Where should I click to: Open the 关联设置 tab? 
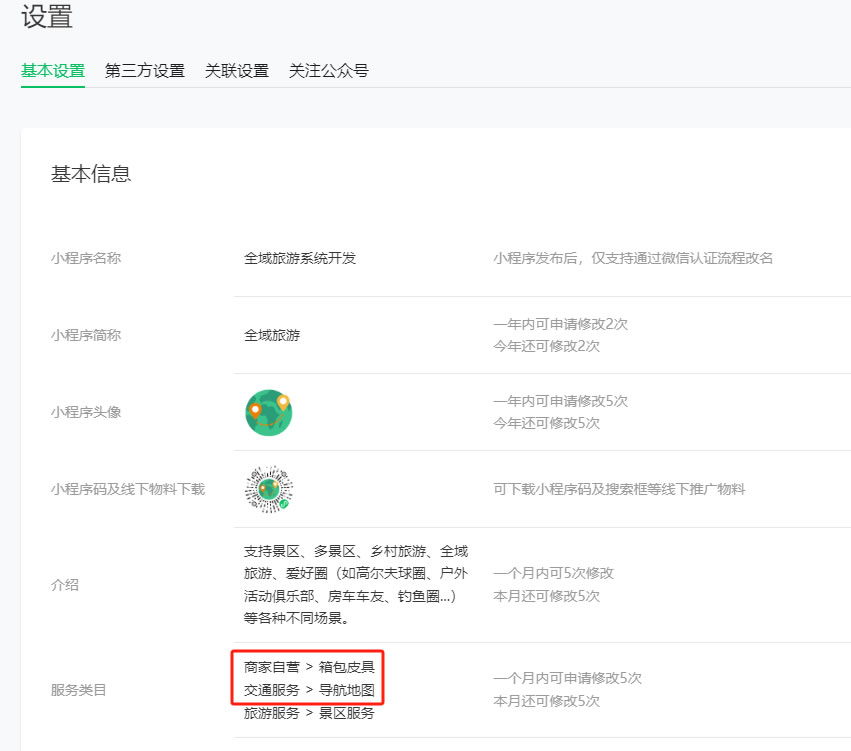click(x=237, y=71)
